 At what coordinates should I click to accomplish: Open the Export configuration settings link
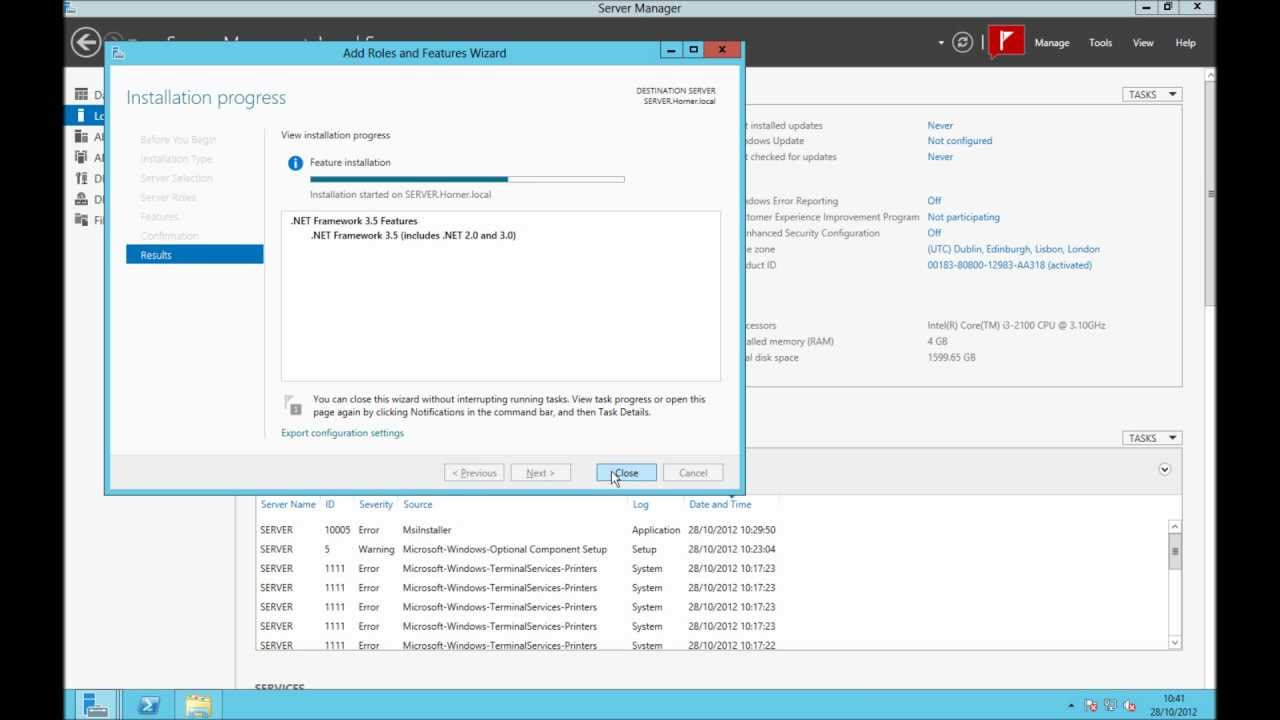click(342, 433)
